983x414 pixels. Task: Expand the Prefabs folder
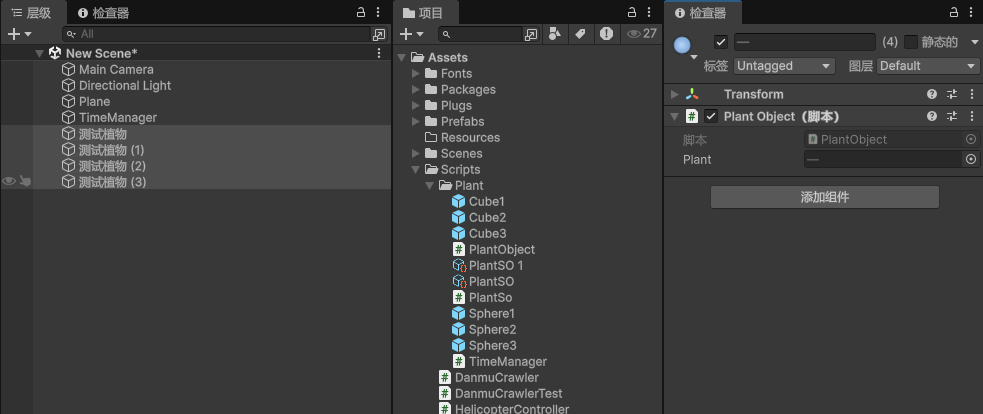pos(416,122)
